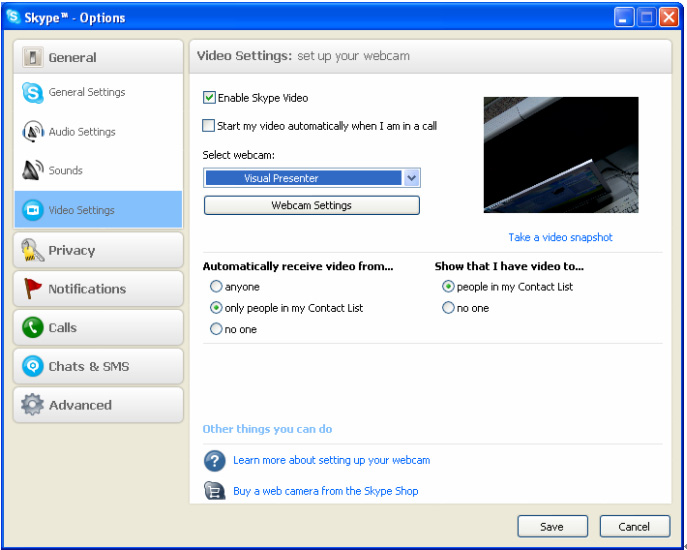Close the Skype Options window
The height and width of the screenshot is (550, 687).
669,18
